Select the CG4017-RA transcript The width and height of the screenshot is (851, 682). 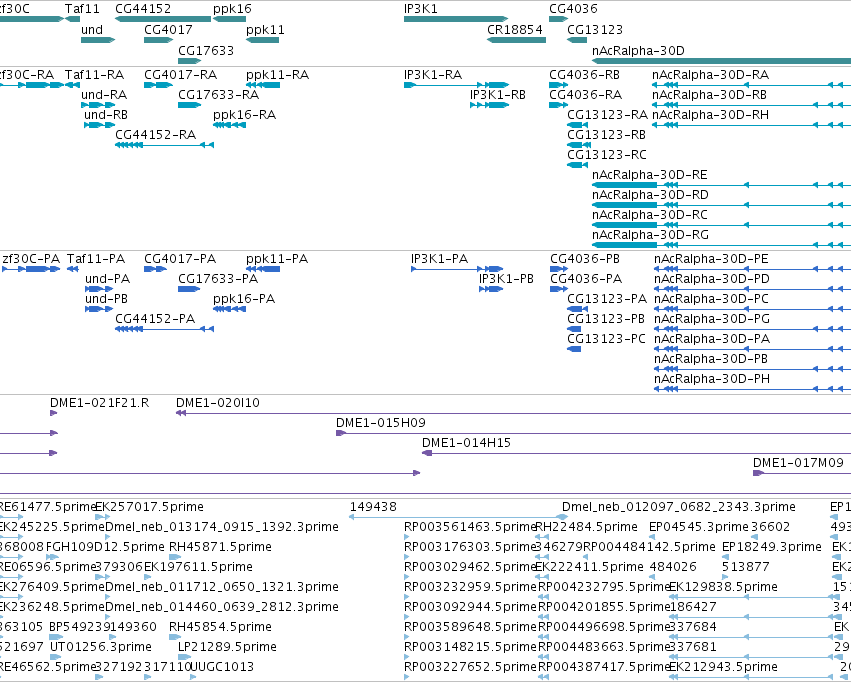[x=158, y=85]
